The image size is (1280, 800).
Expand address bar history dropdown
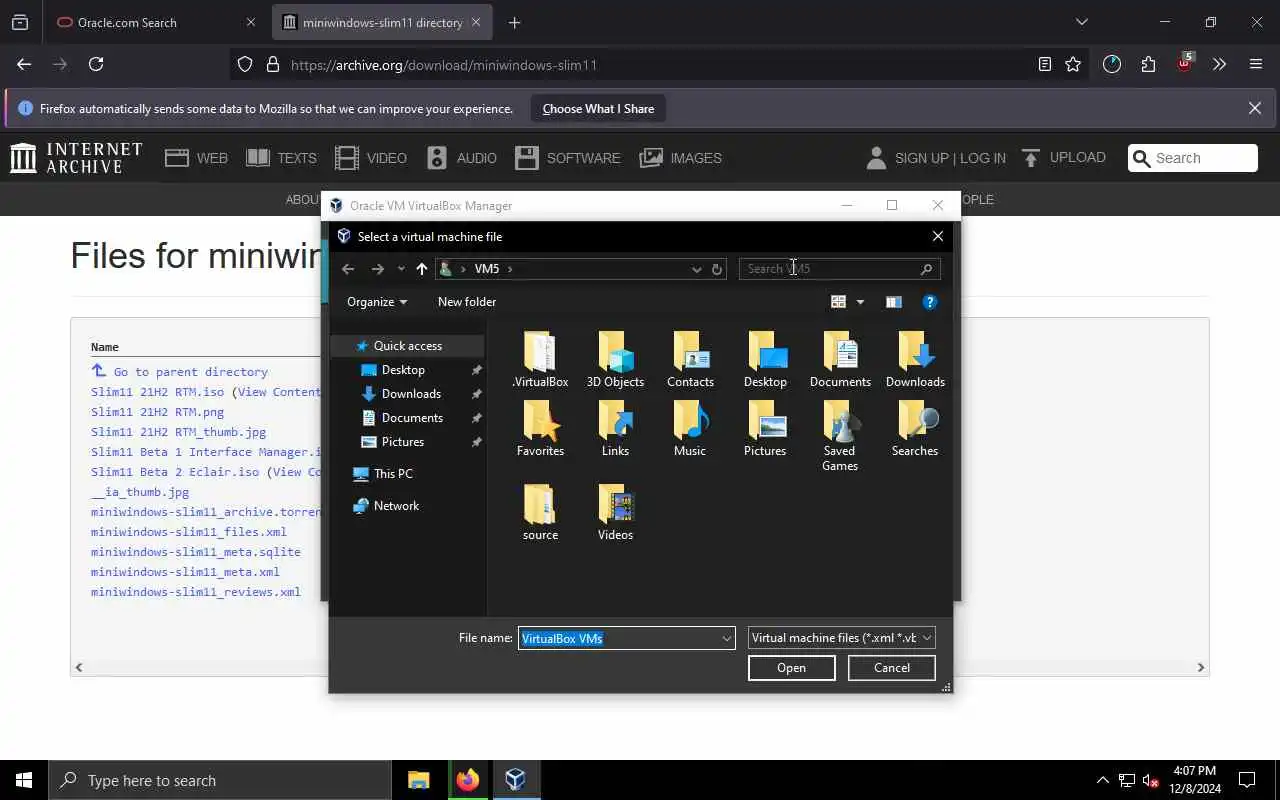click(697, 269)
